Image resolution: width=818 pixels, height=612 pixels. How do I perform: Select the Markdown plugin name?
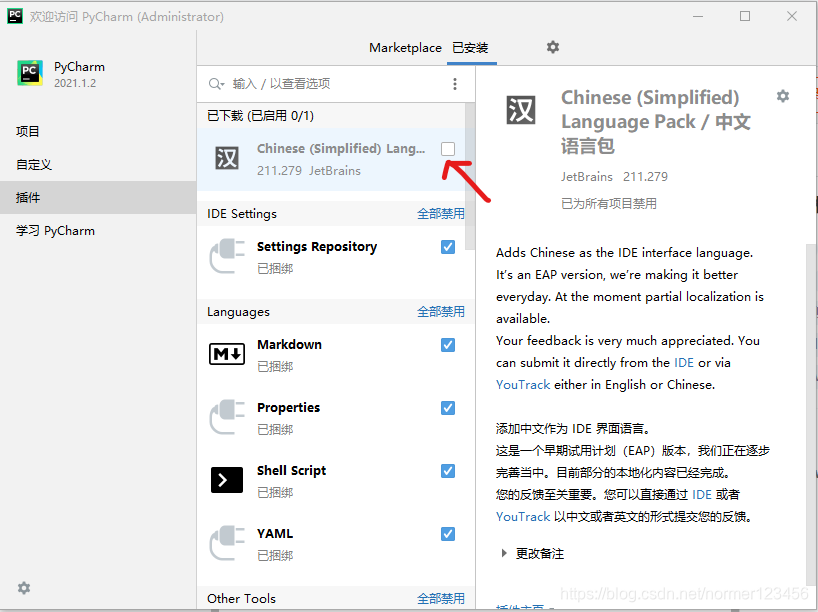(x=290, y=345)
